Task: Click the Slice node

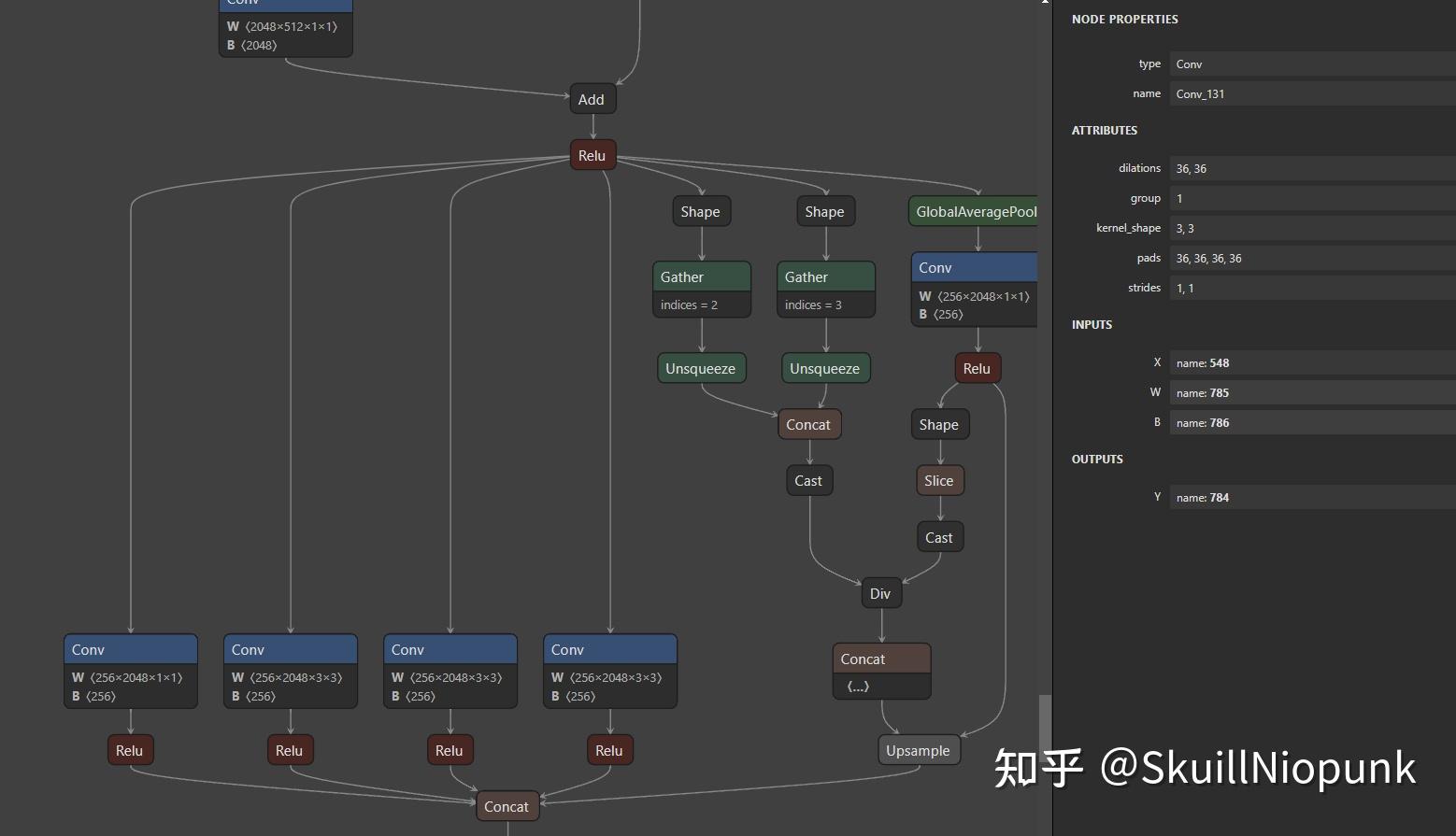Action: click(938, 479)
